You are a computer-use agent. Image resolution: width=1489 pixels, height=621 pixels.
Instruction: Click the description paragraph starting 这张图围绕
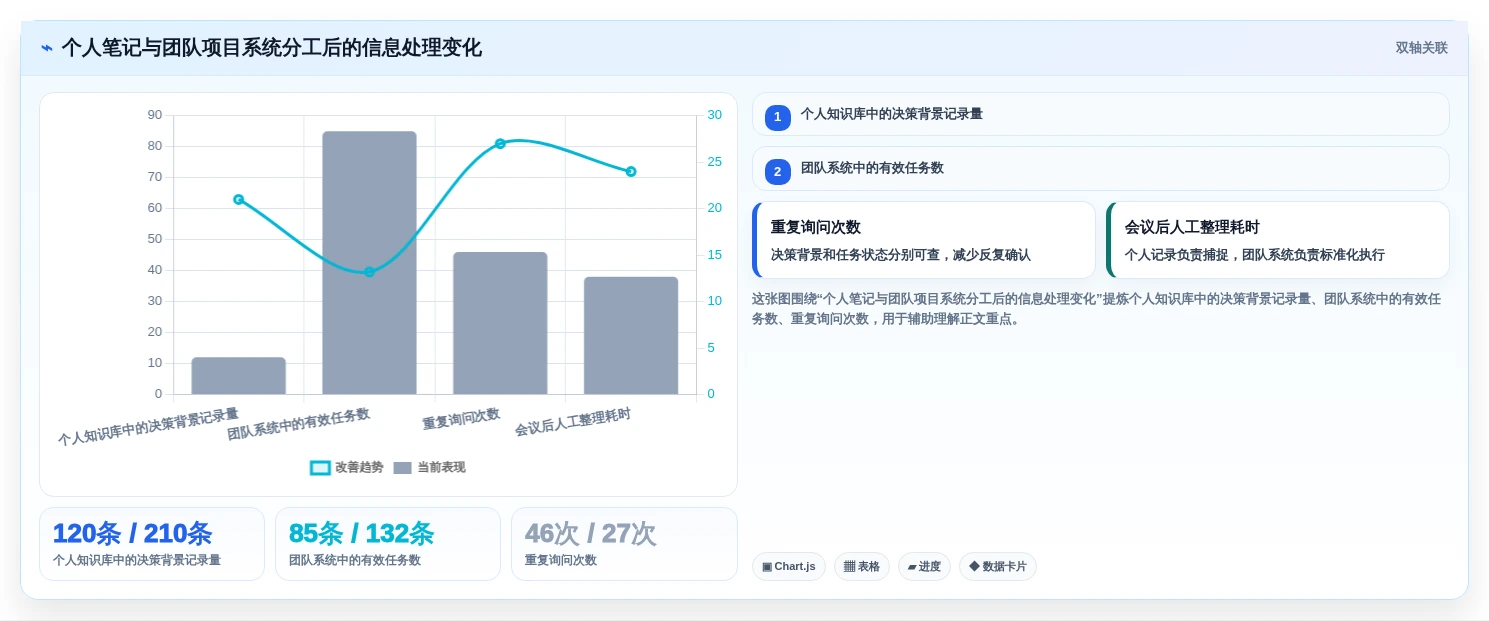coord(1097,309)
